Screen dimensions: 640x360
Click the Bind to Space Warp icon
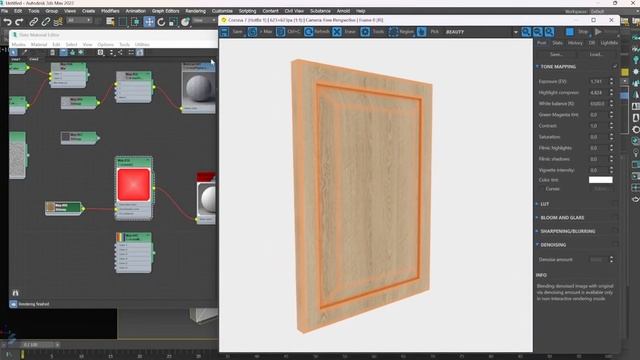[x=58, y=22]
